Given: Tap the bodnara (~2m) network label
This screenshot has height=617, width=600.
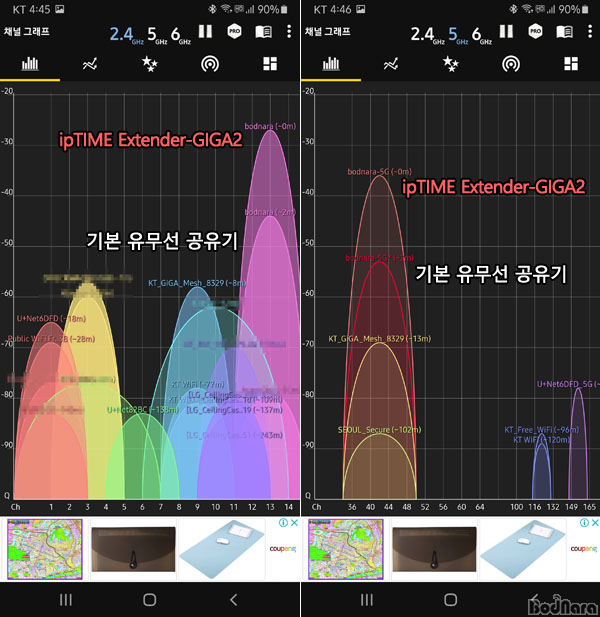Looking at the screenshot, I should (x=270, y=212).
